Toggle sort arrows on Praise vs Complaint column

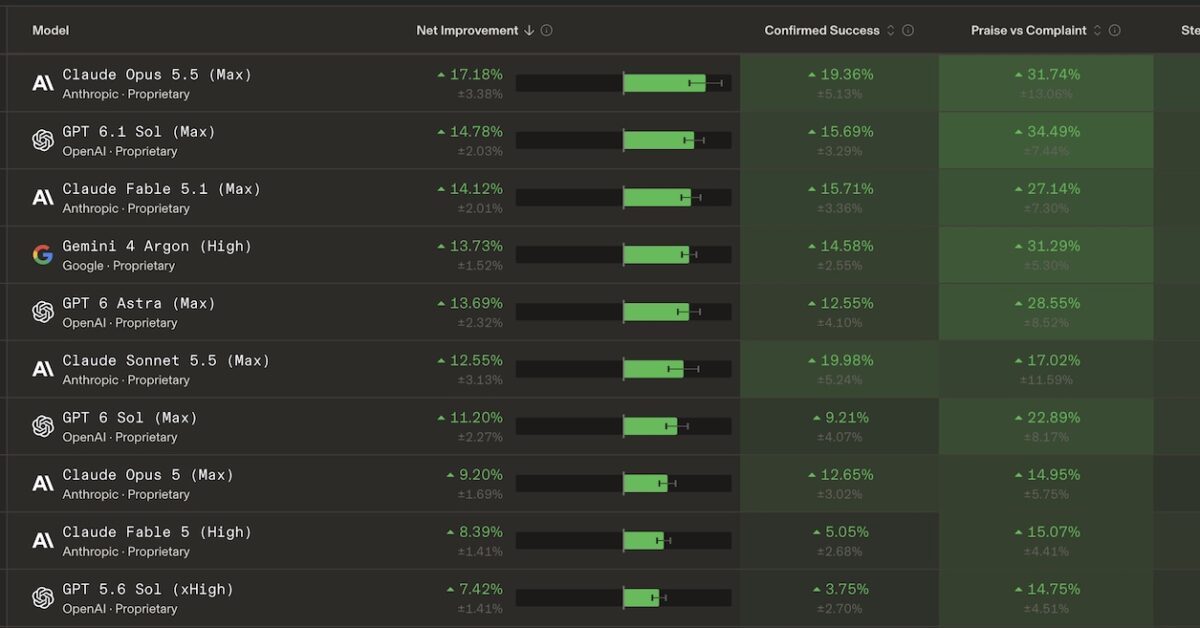pos(1097,30)
